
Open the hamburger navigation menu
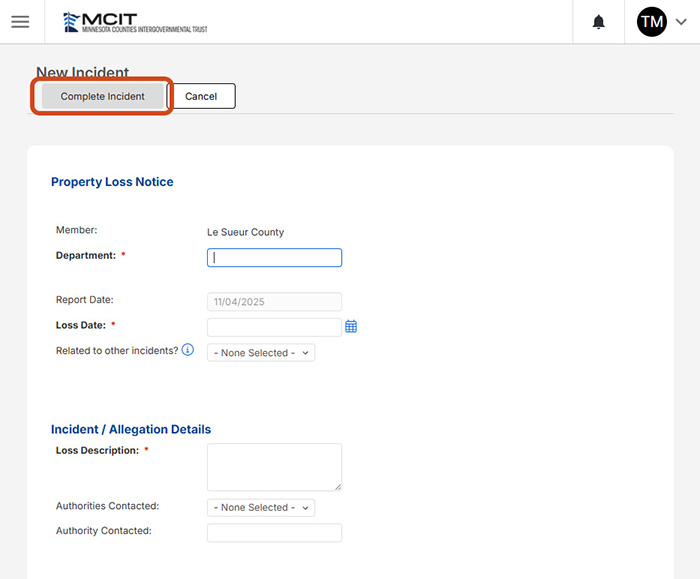pyautogui.click(x=20, y=22)
